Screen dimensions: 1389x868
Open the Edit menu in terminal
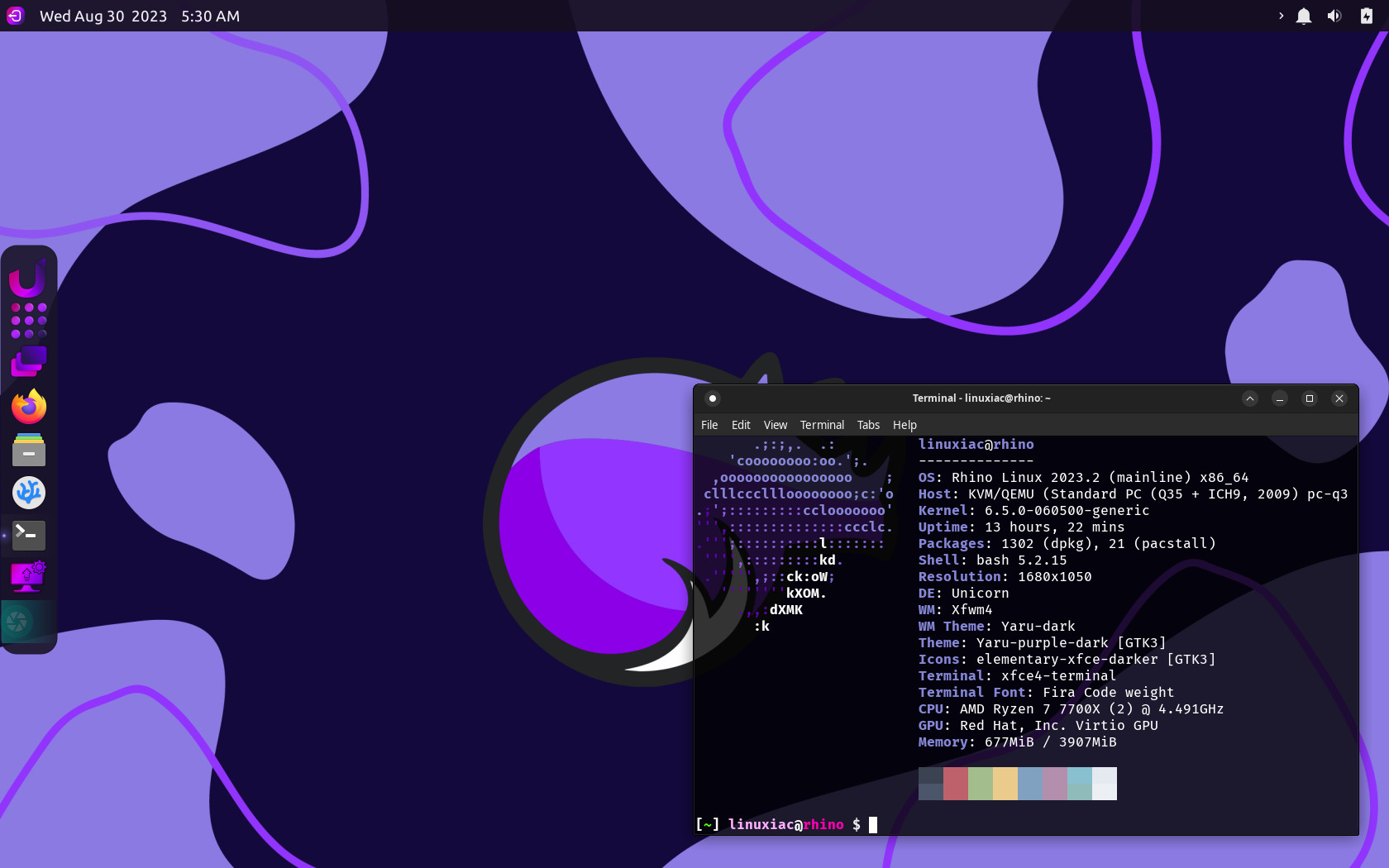click(x=741, y=425)
